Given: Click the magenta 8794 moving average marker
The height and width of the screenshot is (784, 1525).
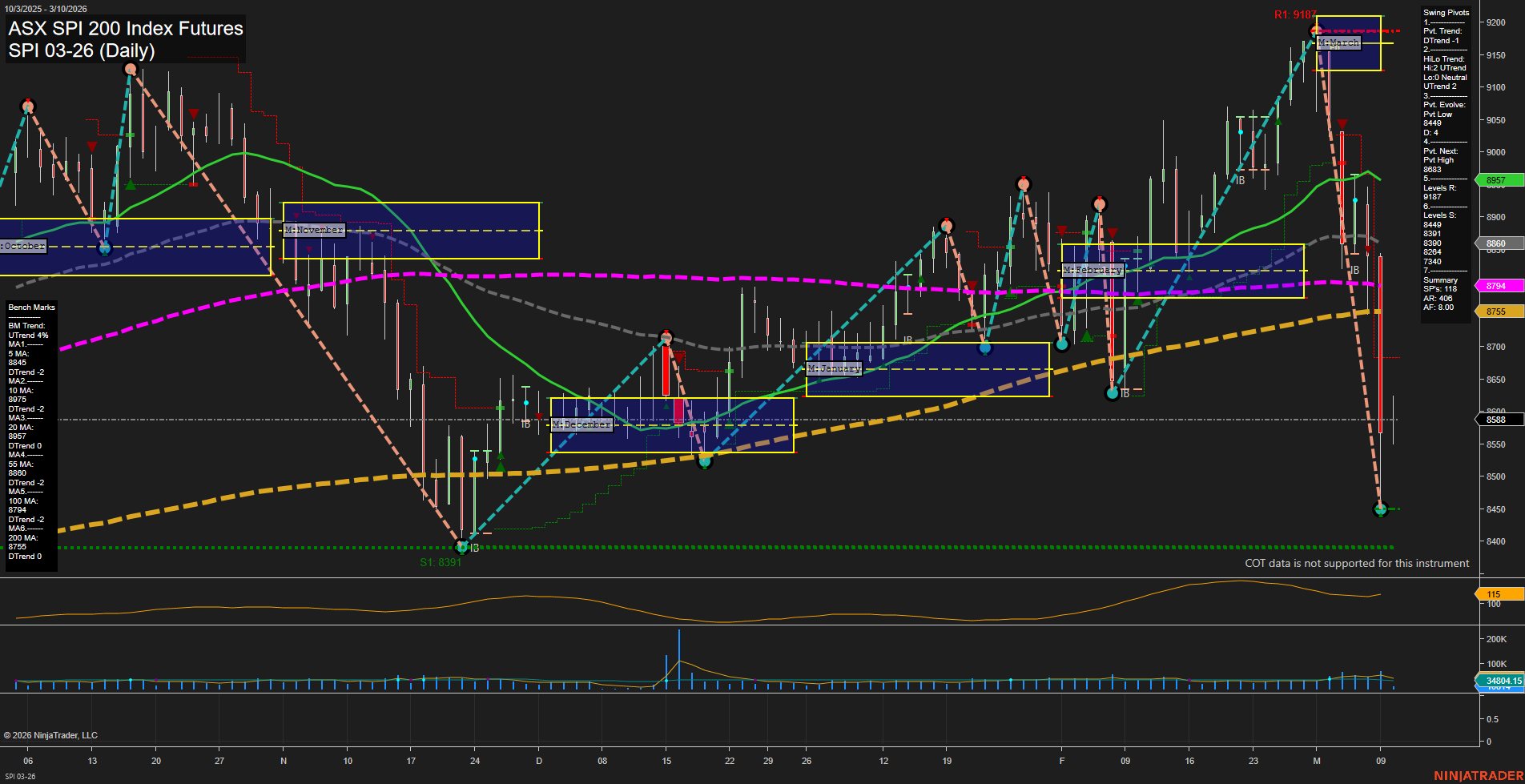Looking at the screenshot, I should tap(1497, 285).
